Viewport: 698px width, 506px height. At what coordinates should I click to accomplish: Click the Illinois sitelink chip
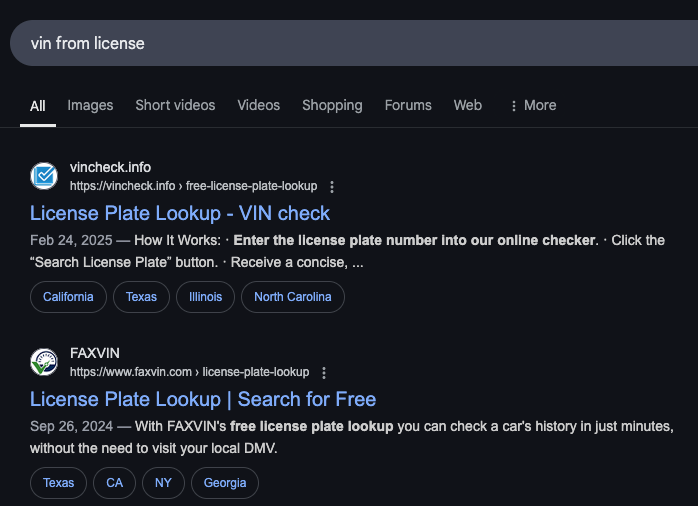[x=205, y=297]
